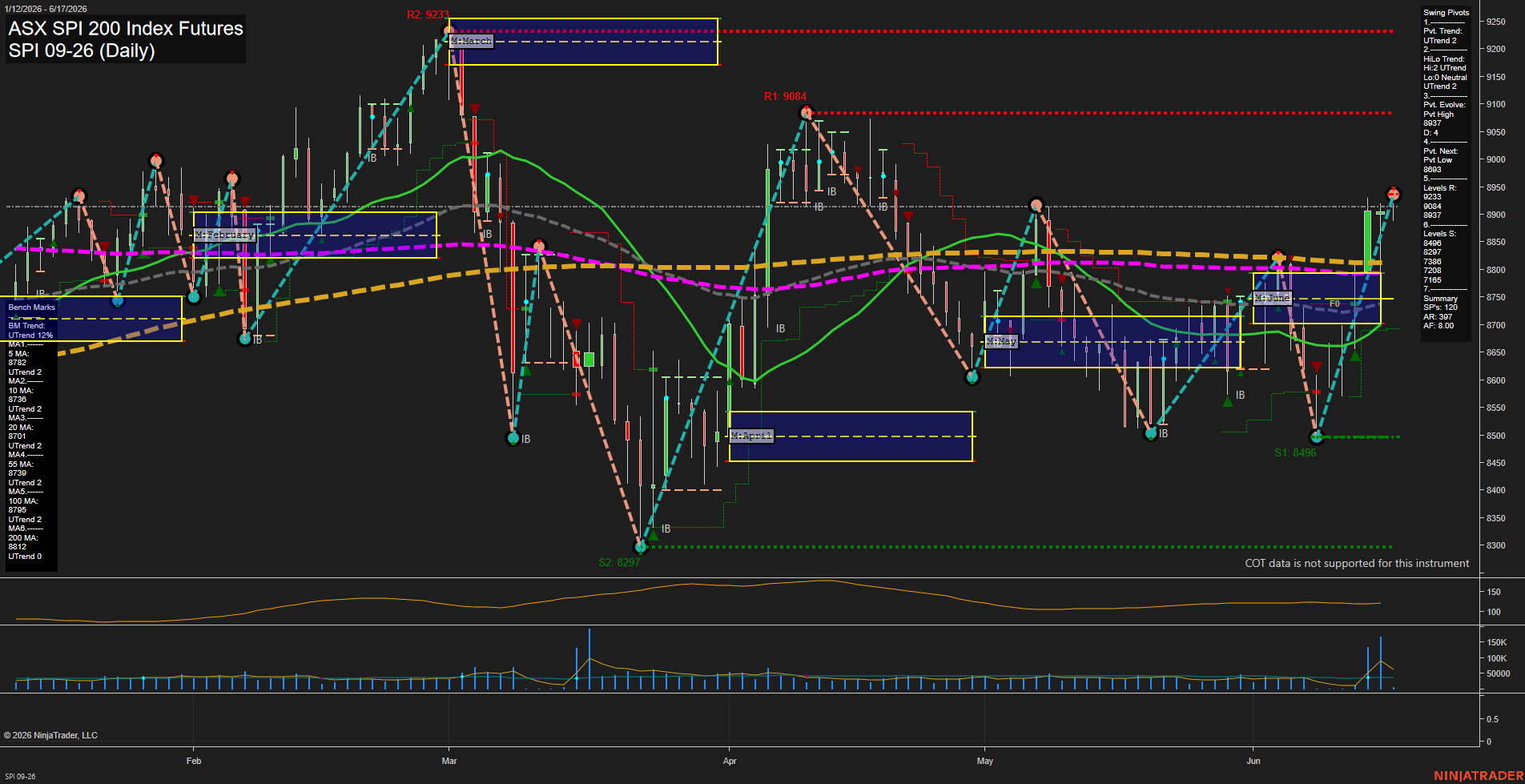
Task: Click the ASX SPI 200 Index Futures title
Action: [x=126, y=29]
